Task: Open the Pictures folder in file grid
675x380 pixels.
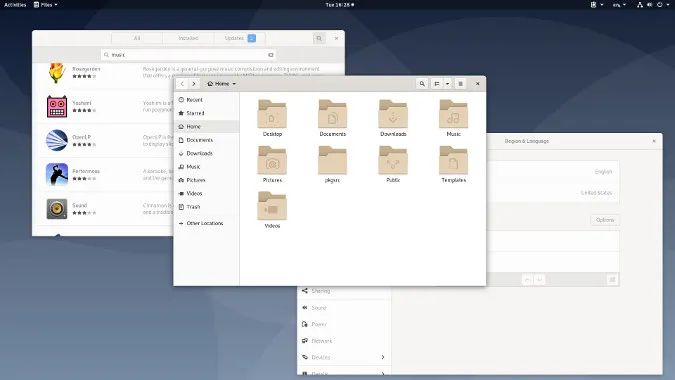Action: coord(272,164)
